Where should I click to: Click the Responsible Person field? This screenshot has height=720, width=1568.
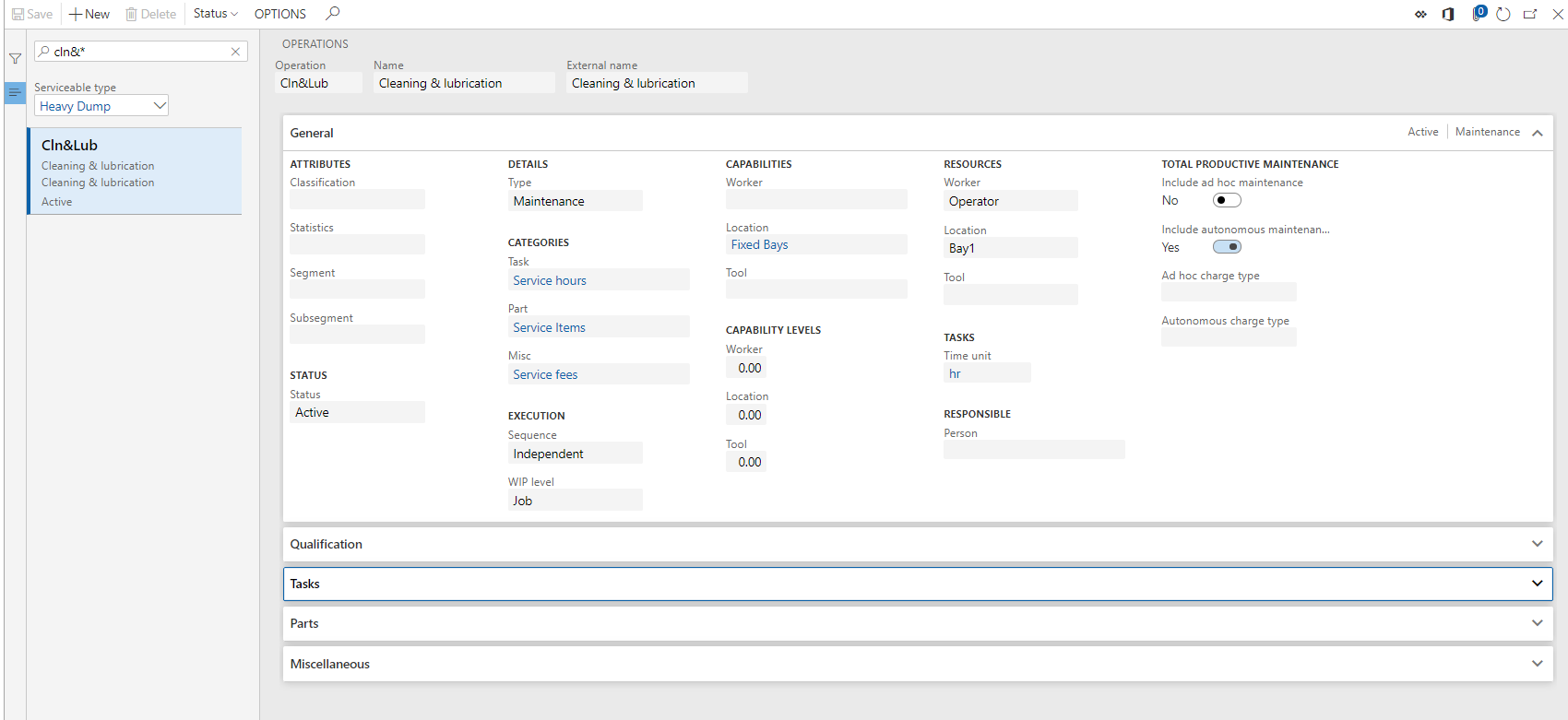(1034, 450)
